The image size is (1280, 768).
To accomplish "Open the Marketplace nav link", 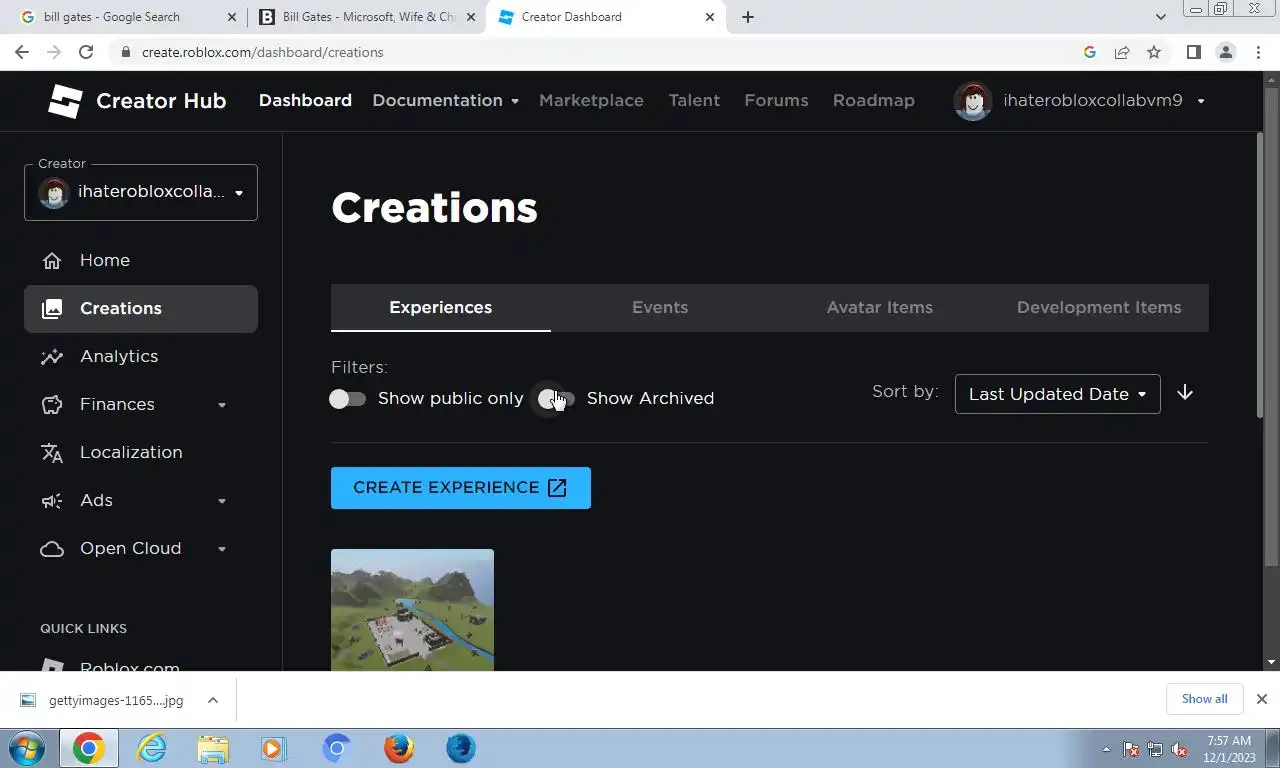I will point(591,101).
